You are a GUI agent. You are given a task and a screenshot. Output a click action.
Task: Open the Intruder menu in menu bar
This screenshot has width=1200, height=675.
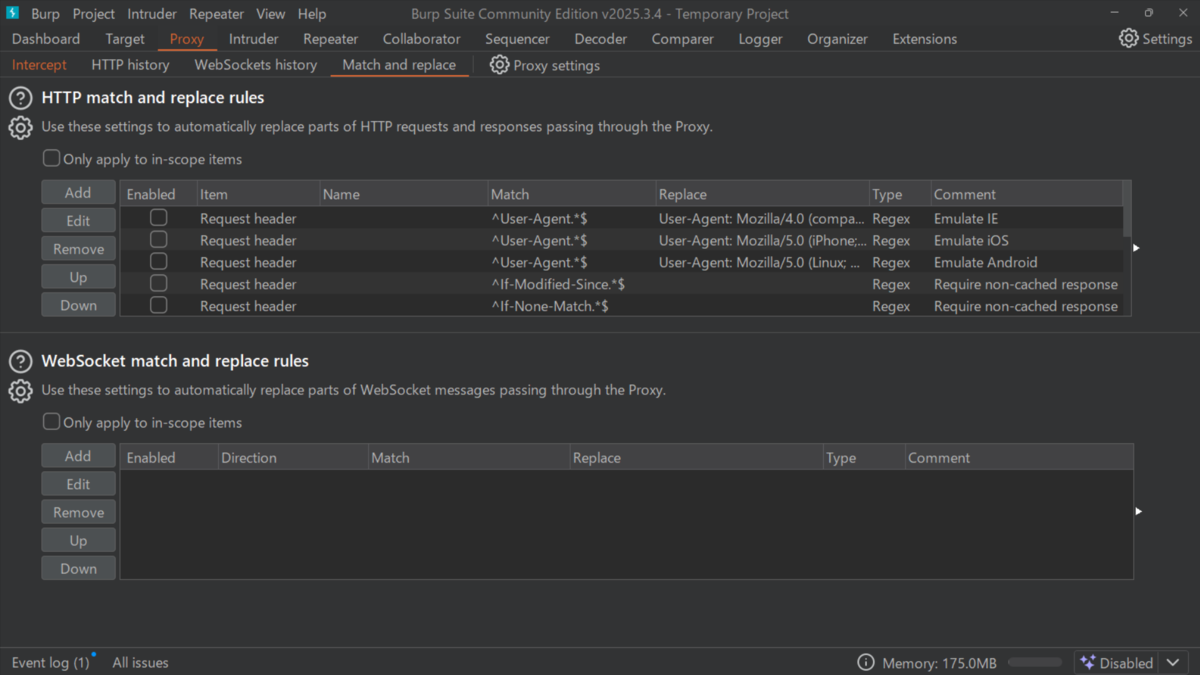[x=152, y=14]
